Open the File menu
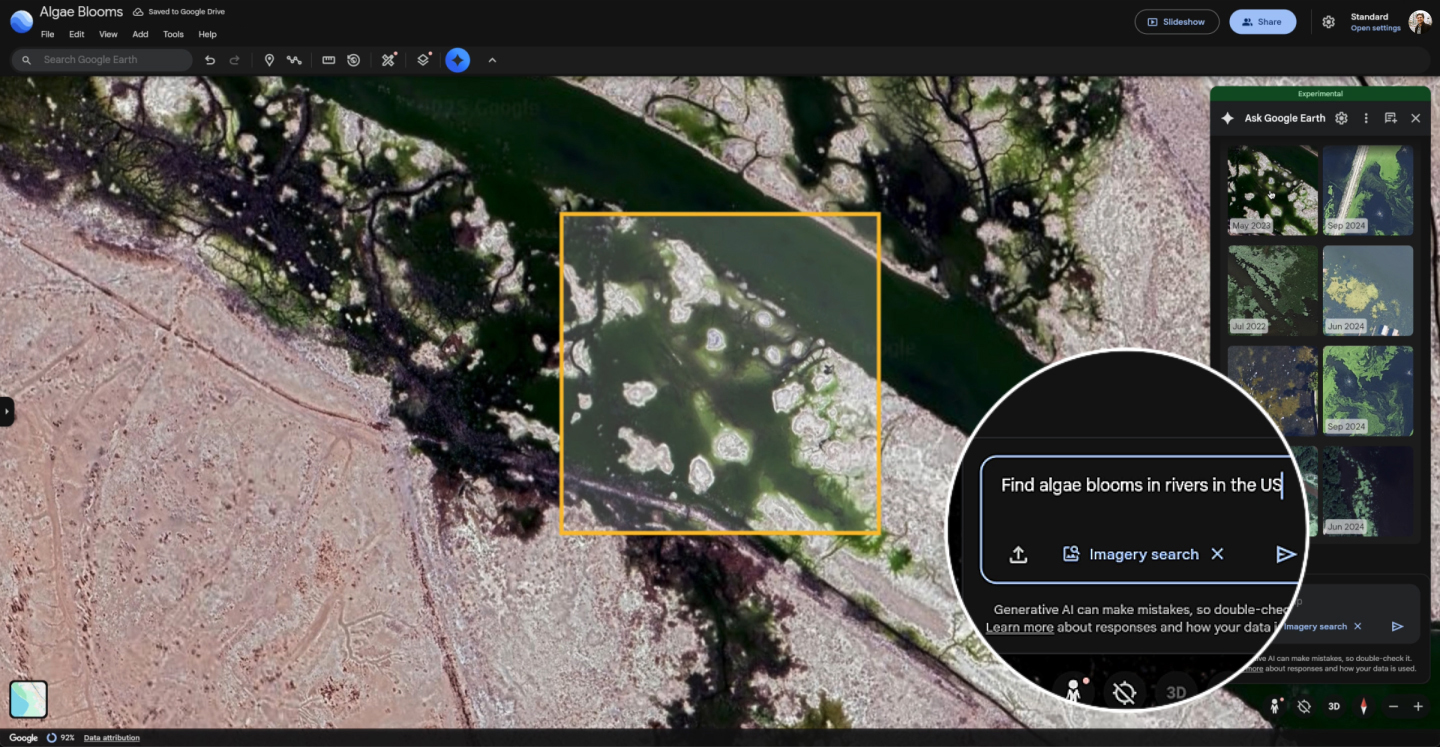 click(47, 34)
